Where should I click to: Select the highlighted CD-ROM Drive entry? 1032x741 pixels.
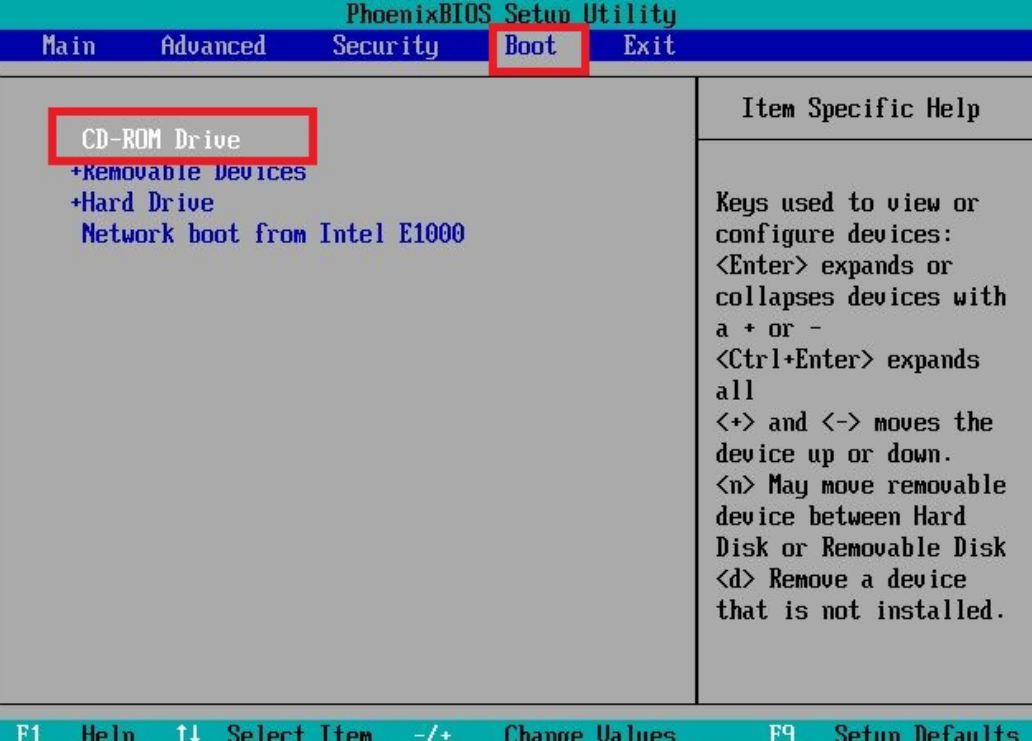[161, 139]
